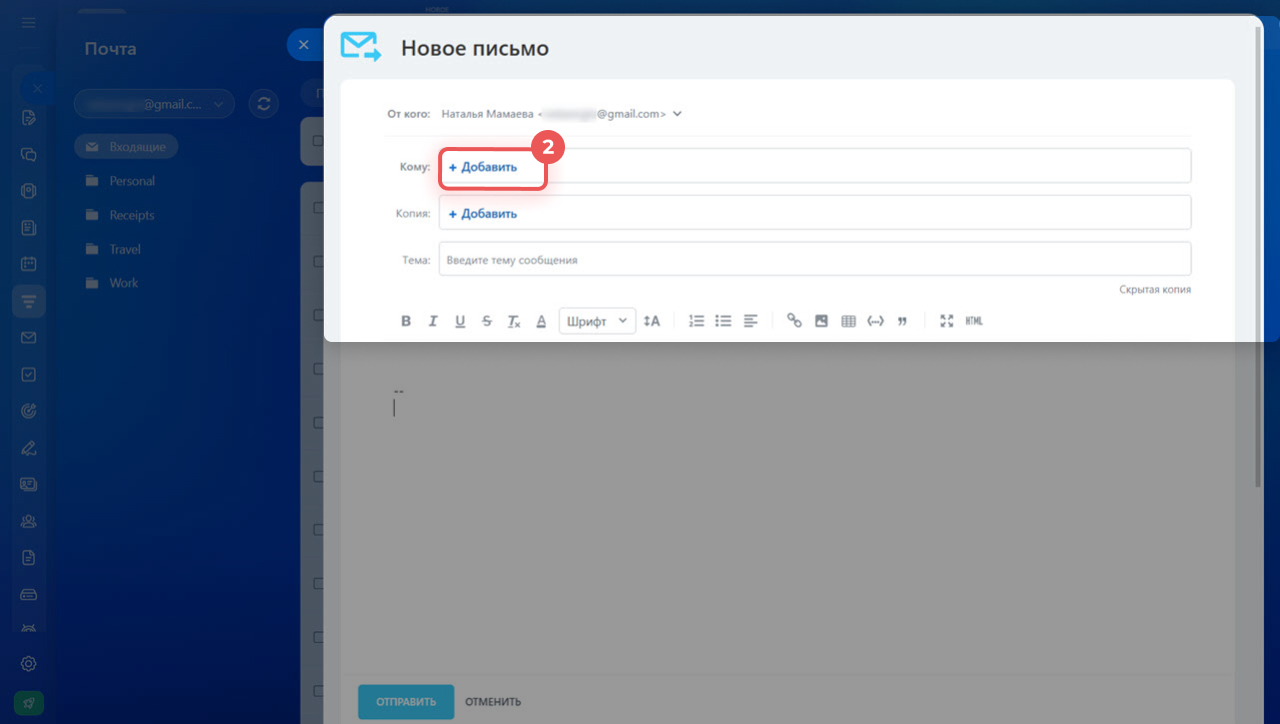
Task: Open the chat icon in left sidebar
Action: point(29,155)
